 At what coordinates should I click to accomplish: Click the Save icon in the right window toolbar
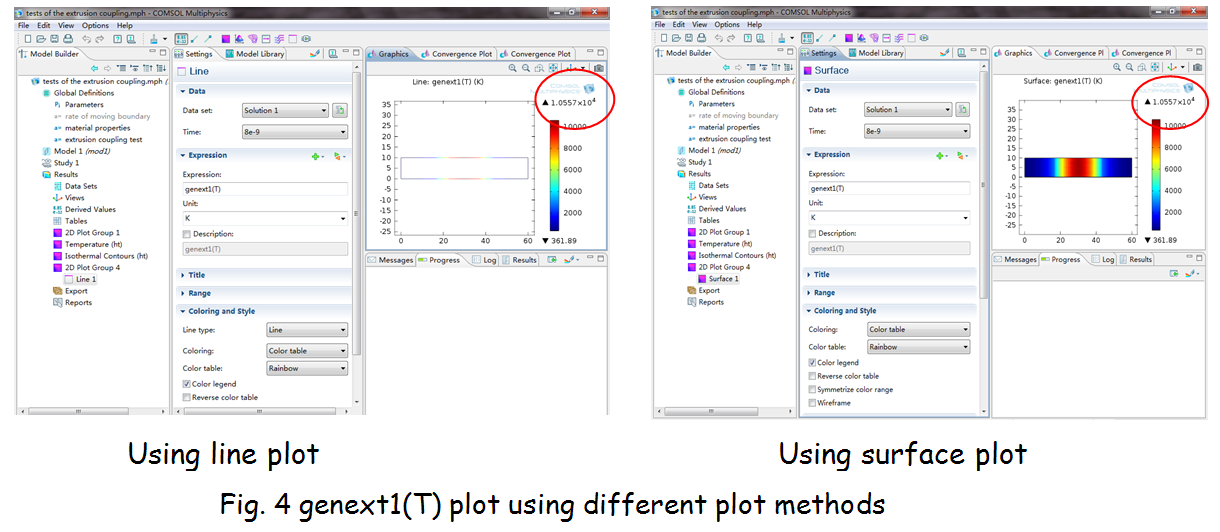coord(689,38)
